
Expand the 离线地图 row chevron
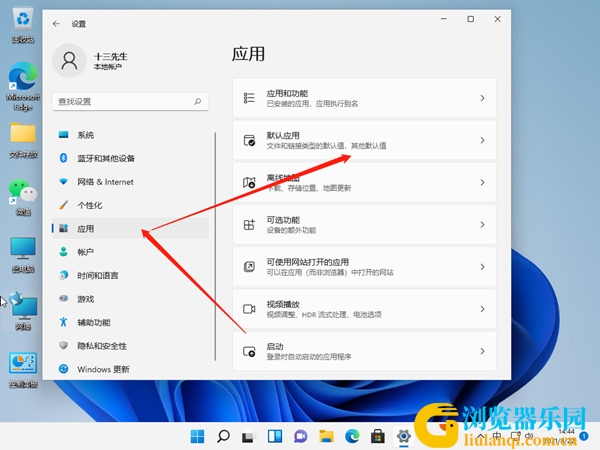click(482, 183)
